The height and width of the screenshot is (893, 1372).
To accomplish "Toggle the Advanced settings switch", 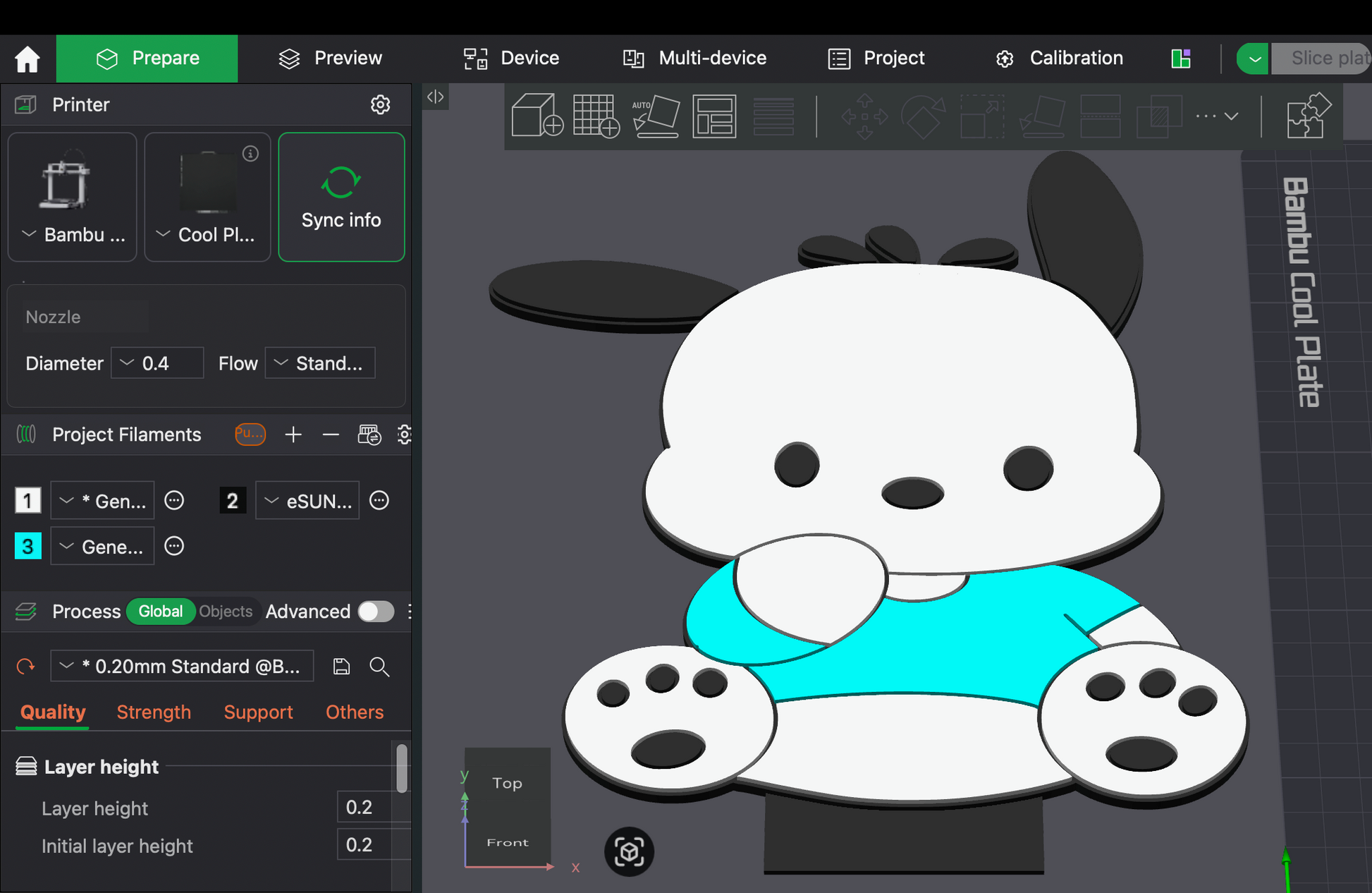I will click(376, 612).
